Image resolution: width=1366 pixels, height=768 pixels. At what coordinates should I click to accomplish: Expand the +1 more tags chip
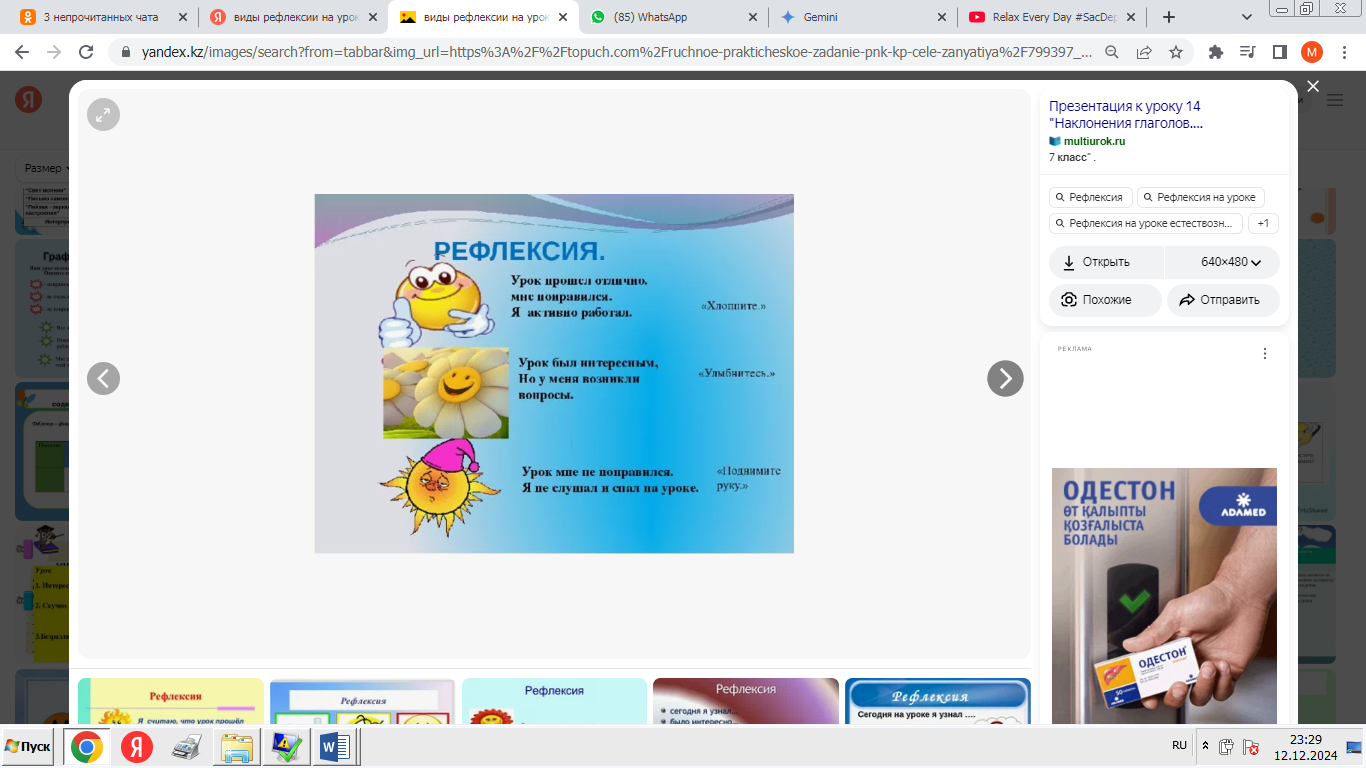click(x=1263, y=224)
